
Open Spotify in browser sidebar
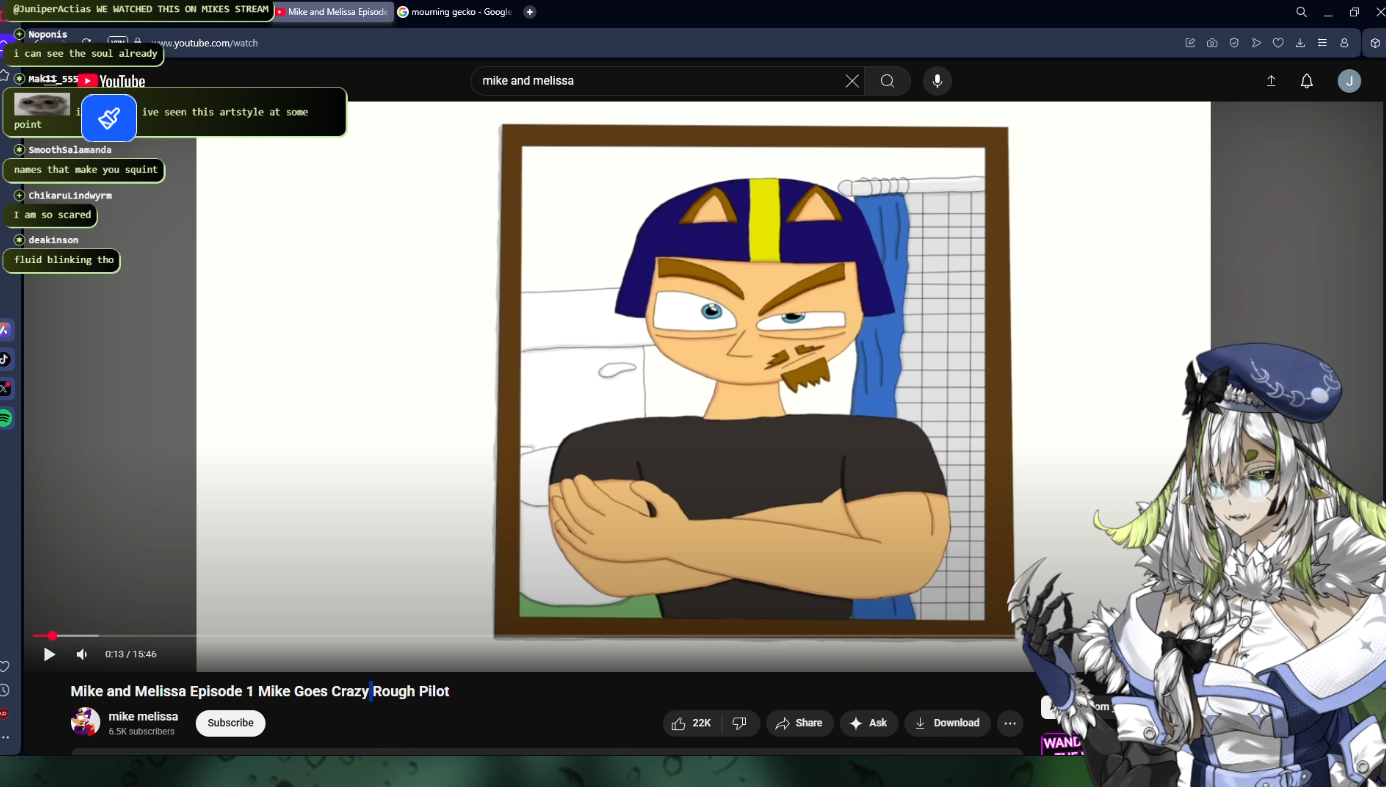5,419
